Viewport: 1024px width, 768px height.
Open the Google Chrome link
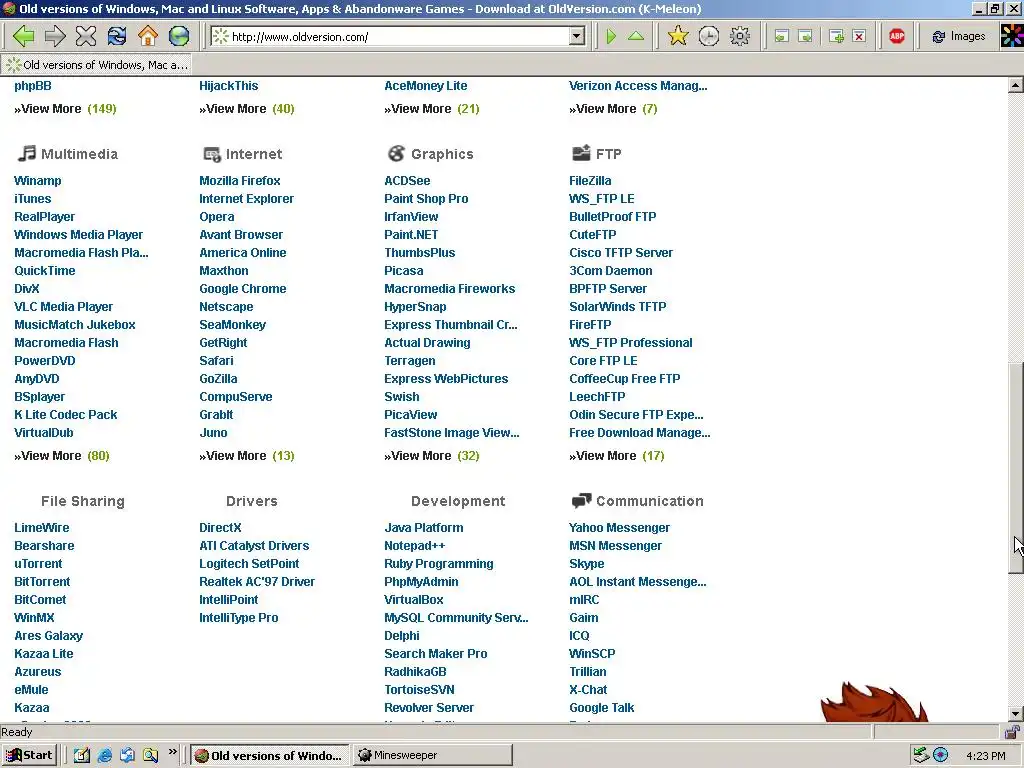coord(242,289)
